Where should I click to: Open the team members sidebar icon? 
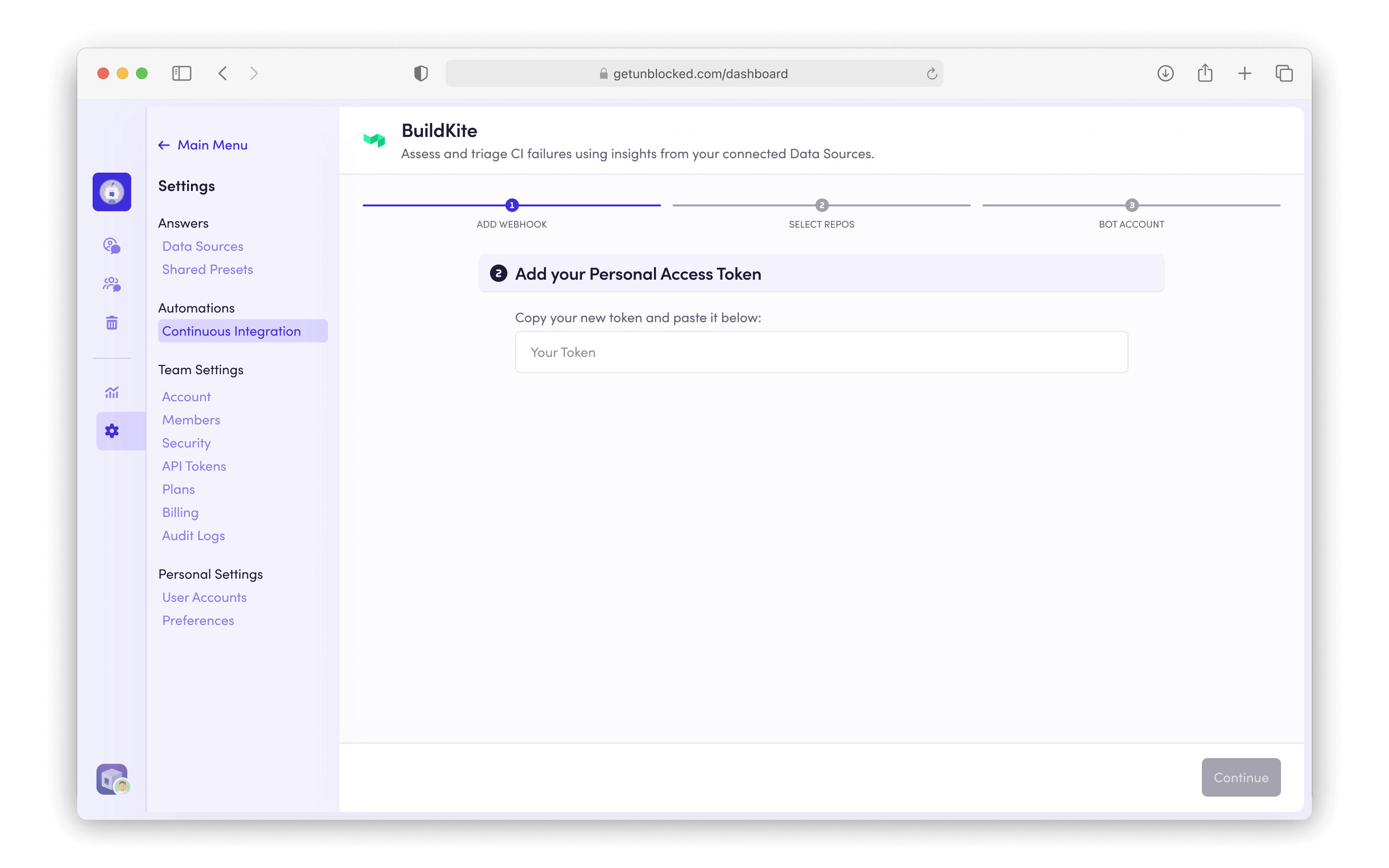tap(112, 284)
